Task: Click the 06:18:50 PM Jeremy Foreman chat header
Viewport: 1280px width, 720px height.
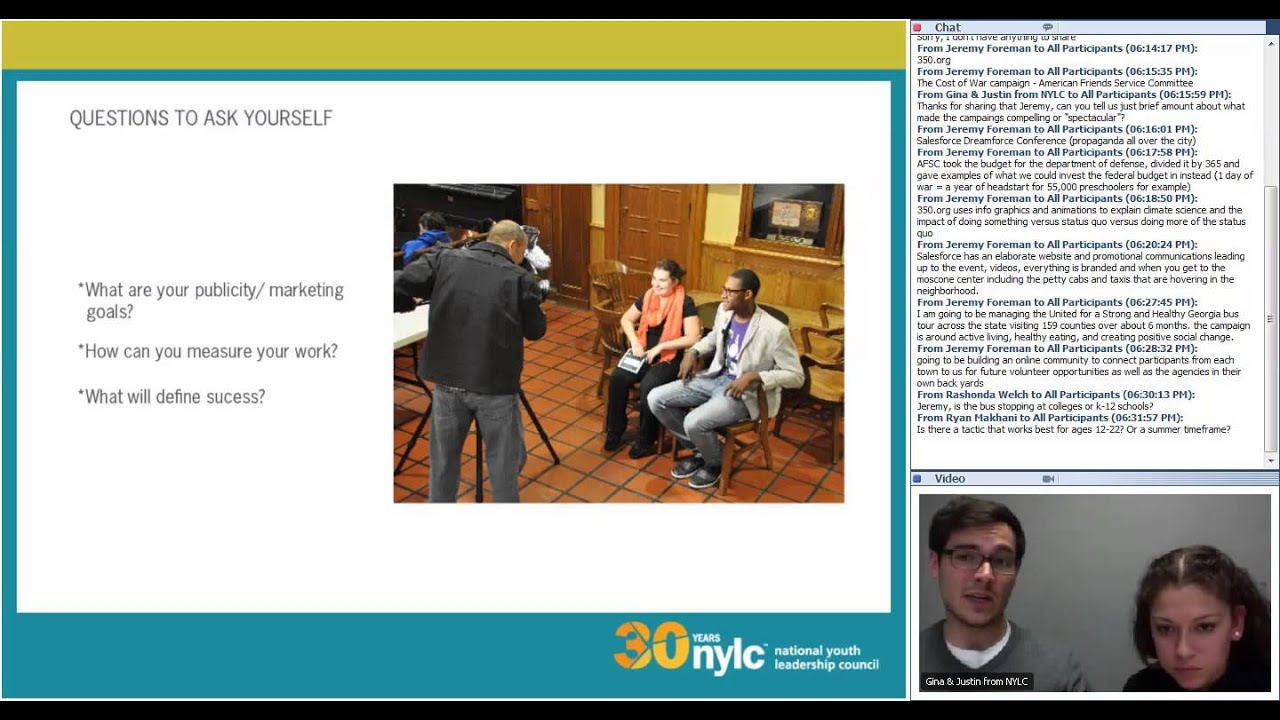Action: [1057, 199]
